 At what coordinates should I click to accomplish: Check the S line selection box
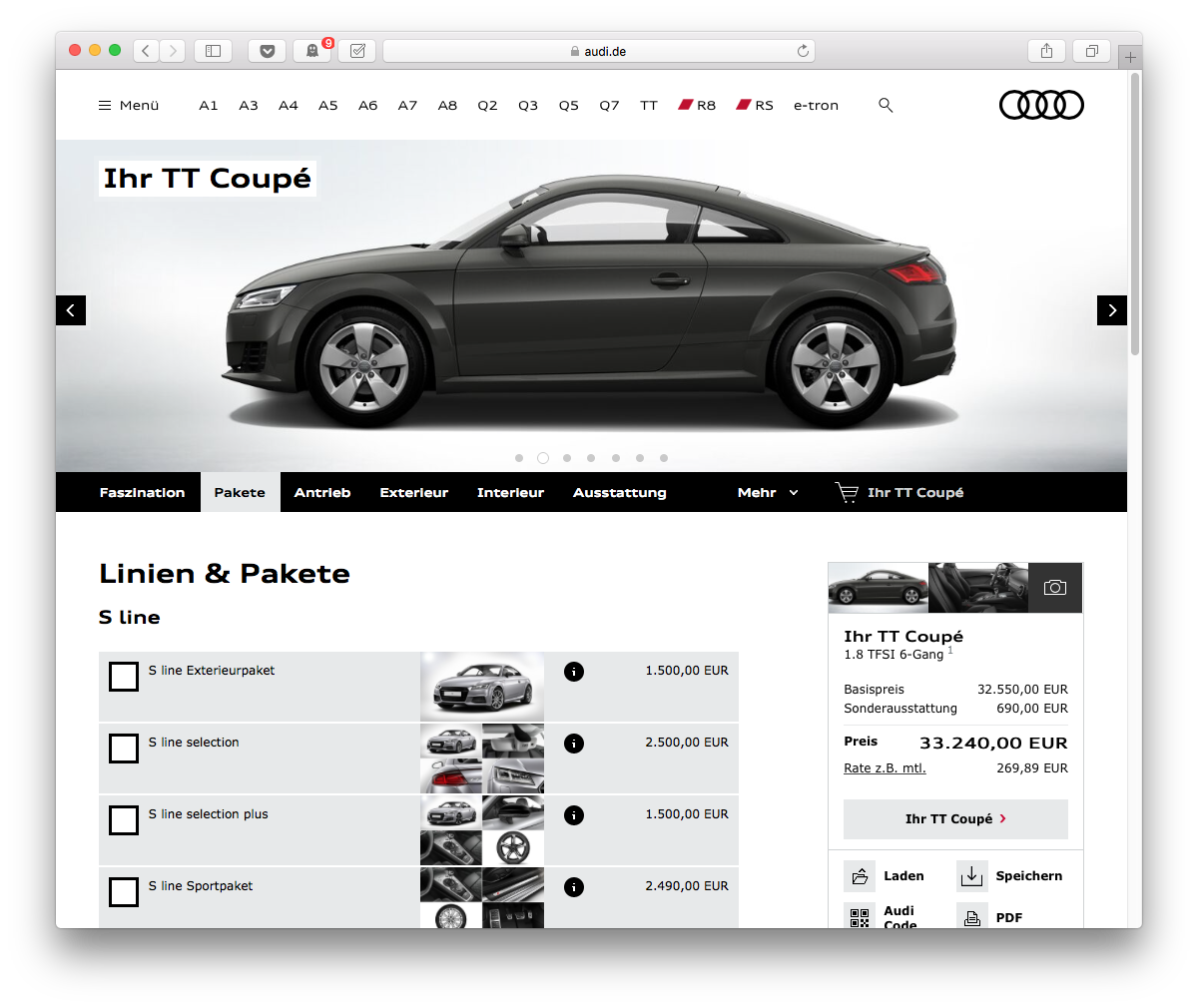(x=124, y=749)
